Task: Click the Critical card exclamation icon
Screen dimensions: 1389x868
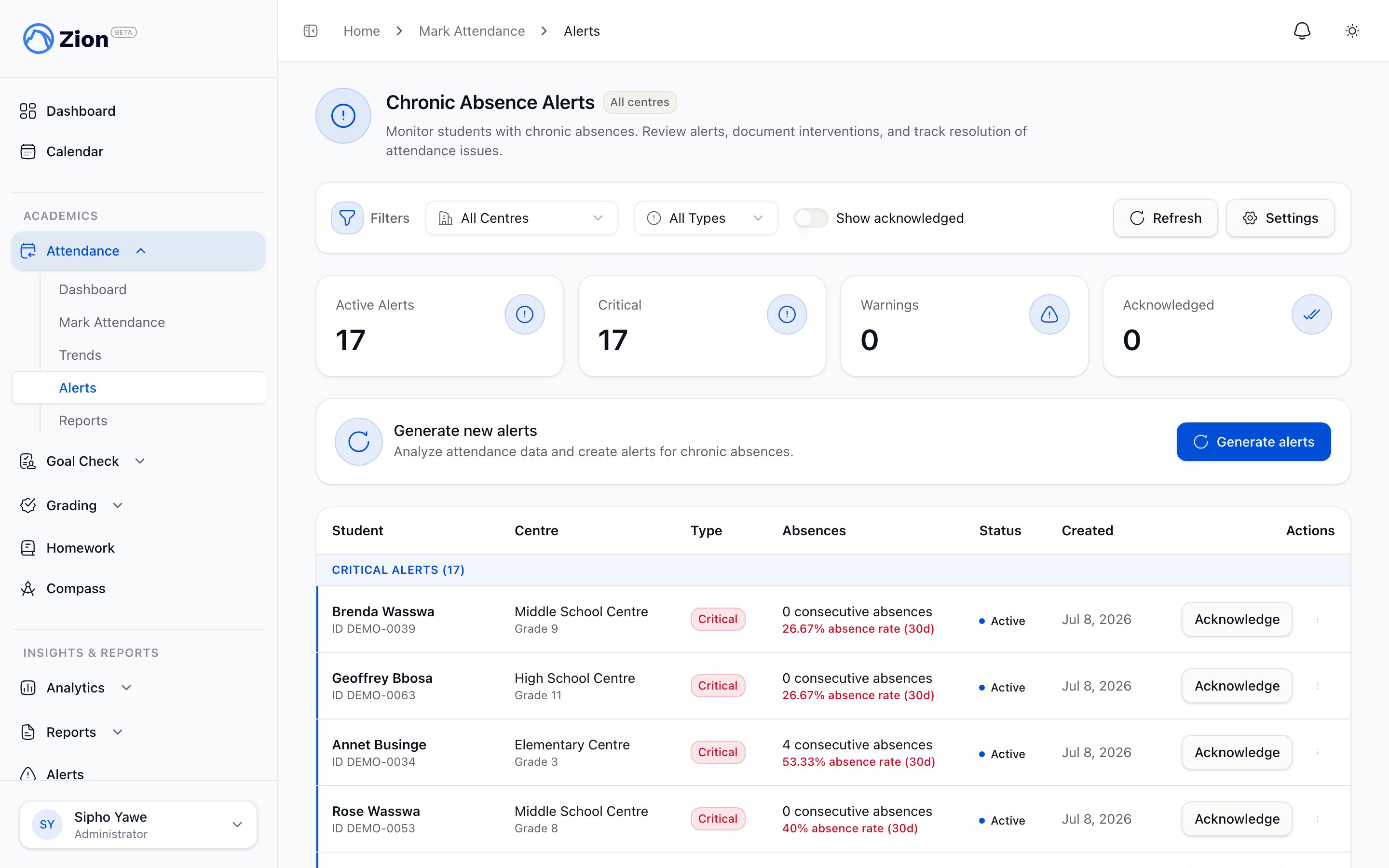Action: [x=787, y=314]
